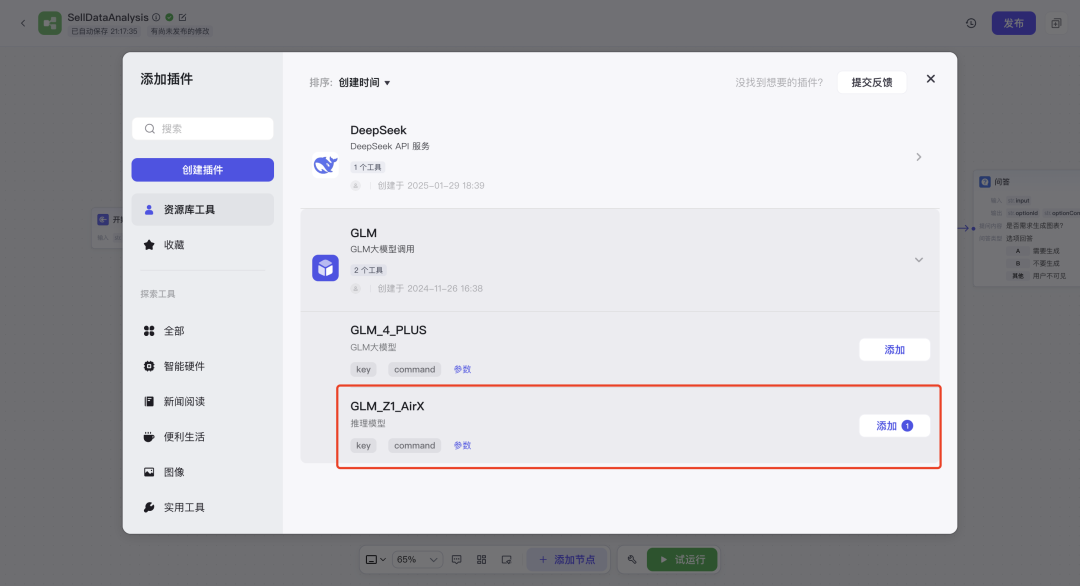Click the key tag under GLM_4_PLUS
Image resolution: width=1080 pixels, height=586 pixels.
[363, 370]
